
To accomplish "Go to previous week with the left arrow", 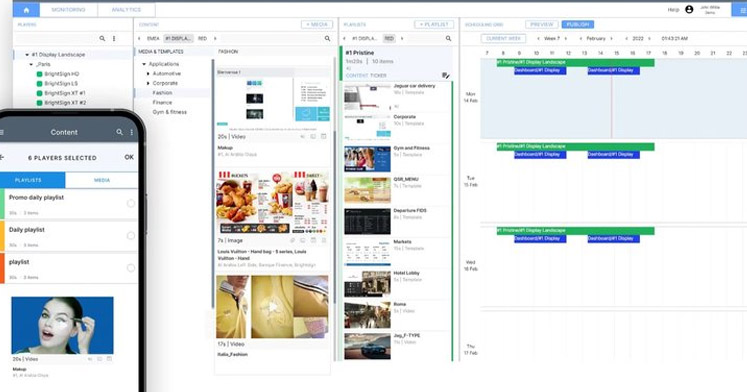I will [538, 39].
